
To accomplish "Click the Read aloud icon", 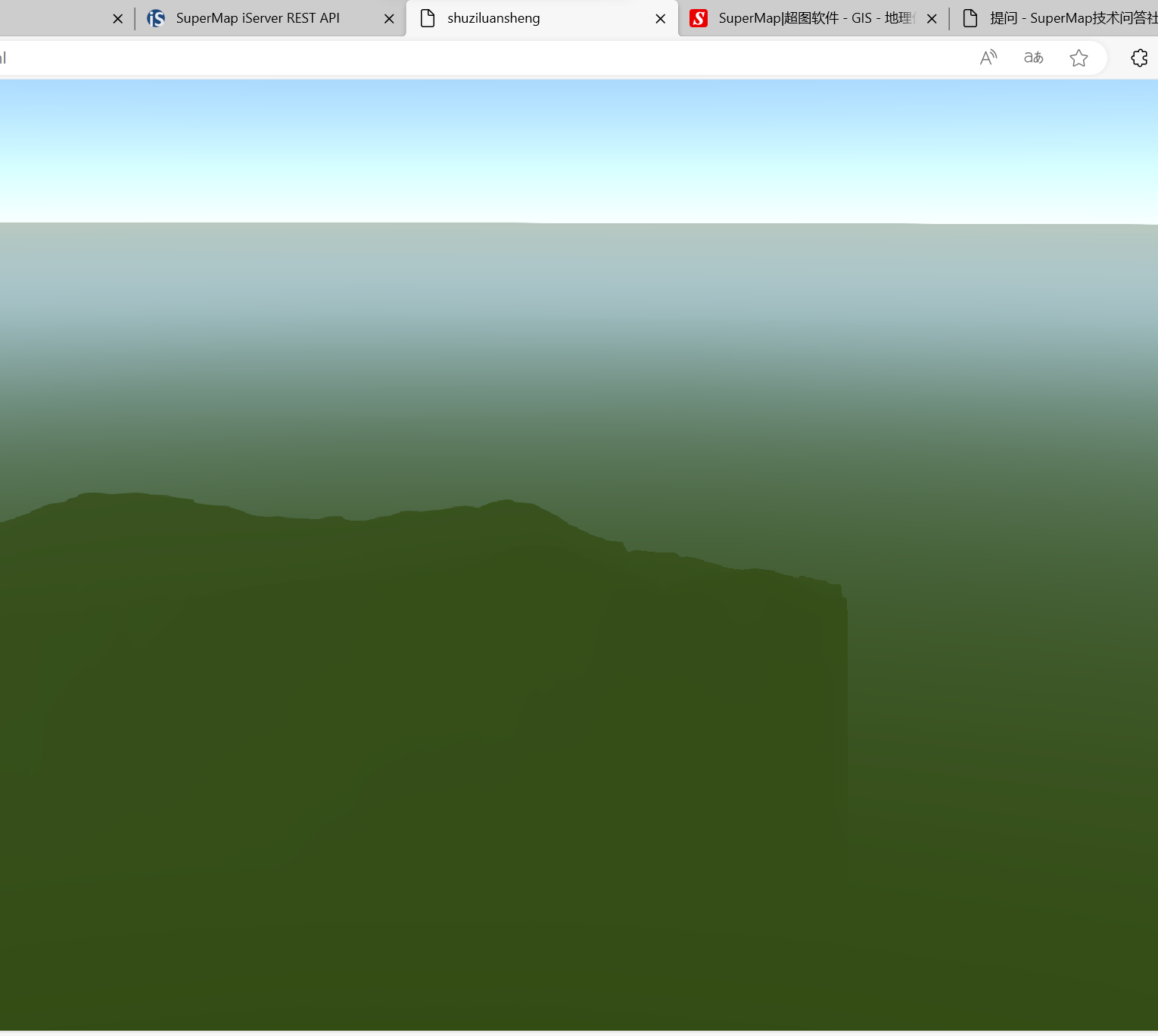I will click(x=988, y=58).
